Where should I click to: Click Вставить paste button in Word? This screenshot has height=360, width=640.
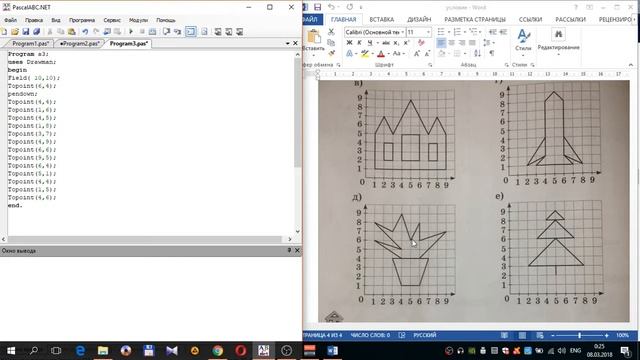click(313, 42)
